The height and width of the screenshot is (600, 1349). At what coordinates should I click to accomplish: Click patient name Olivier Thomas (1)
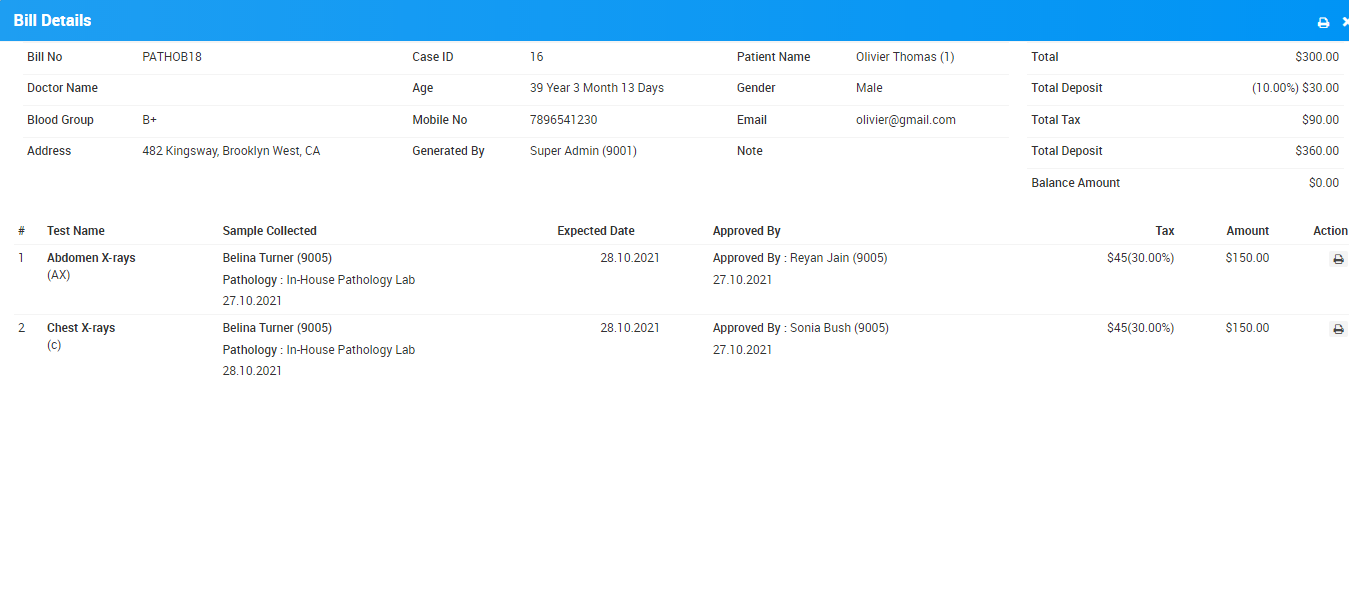pos(905,57)
